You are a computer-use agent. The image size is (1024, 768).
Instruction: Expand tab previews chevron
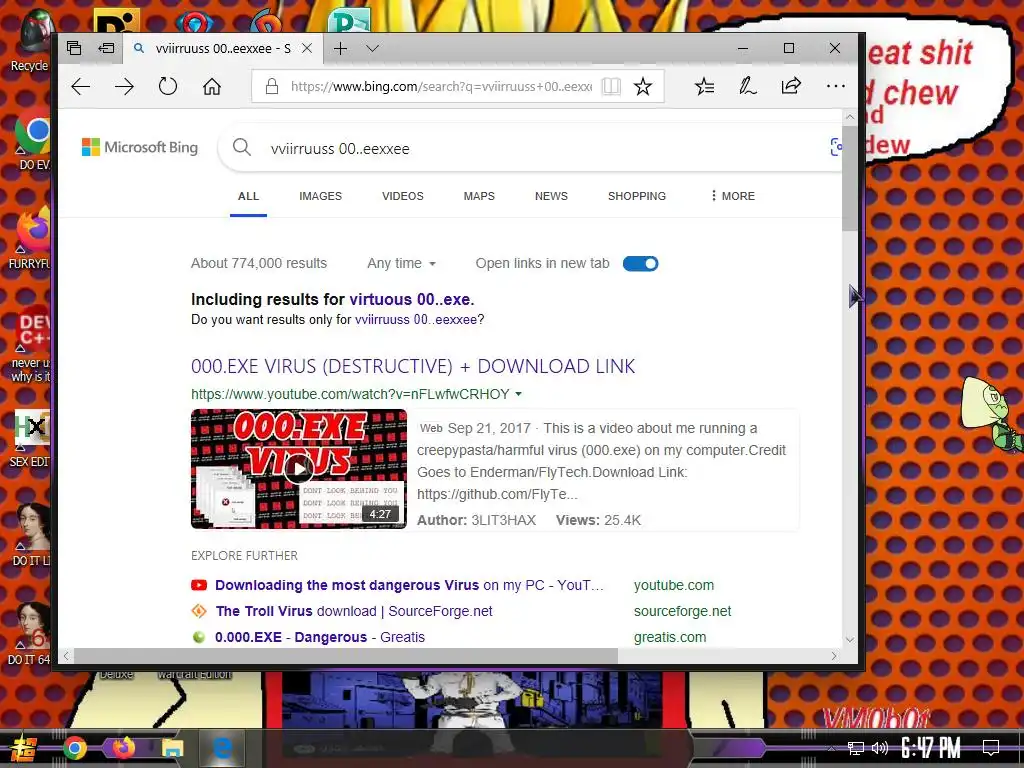(372, 48)
